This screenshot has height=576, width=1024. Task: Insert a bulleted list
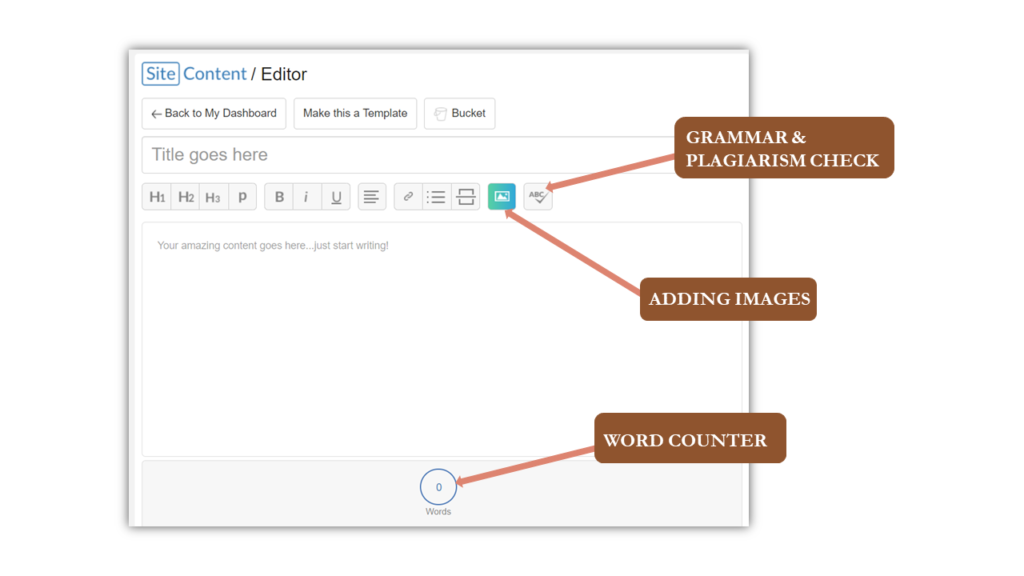pyautogui.click(x=436, y=197)
